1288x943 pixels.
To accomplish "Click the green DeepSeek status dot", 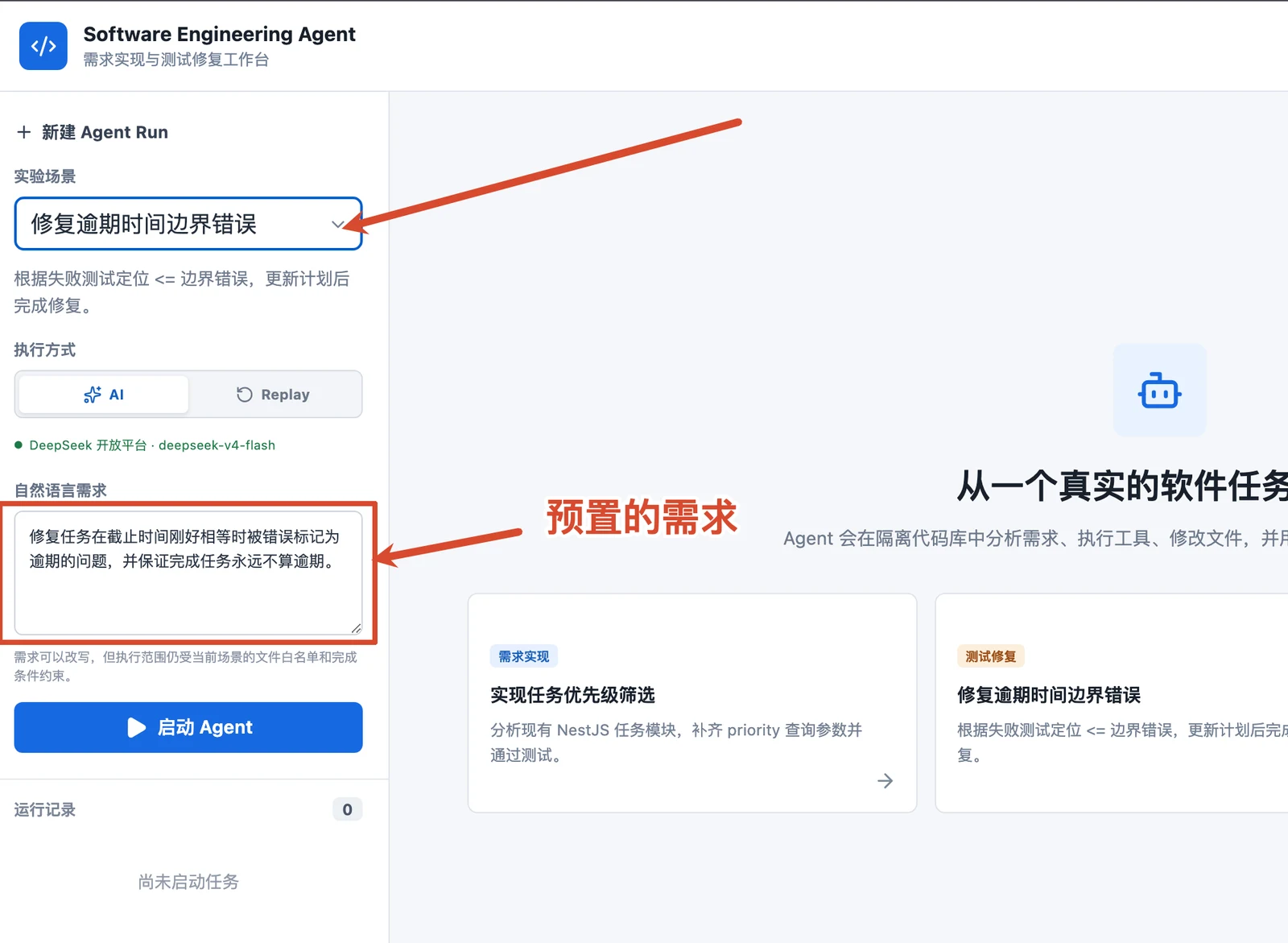I will (19, 445).
